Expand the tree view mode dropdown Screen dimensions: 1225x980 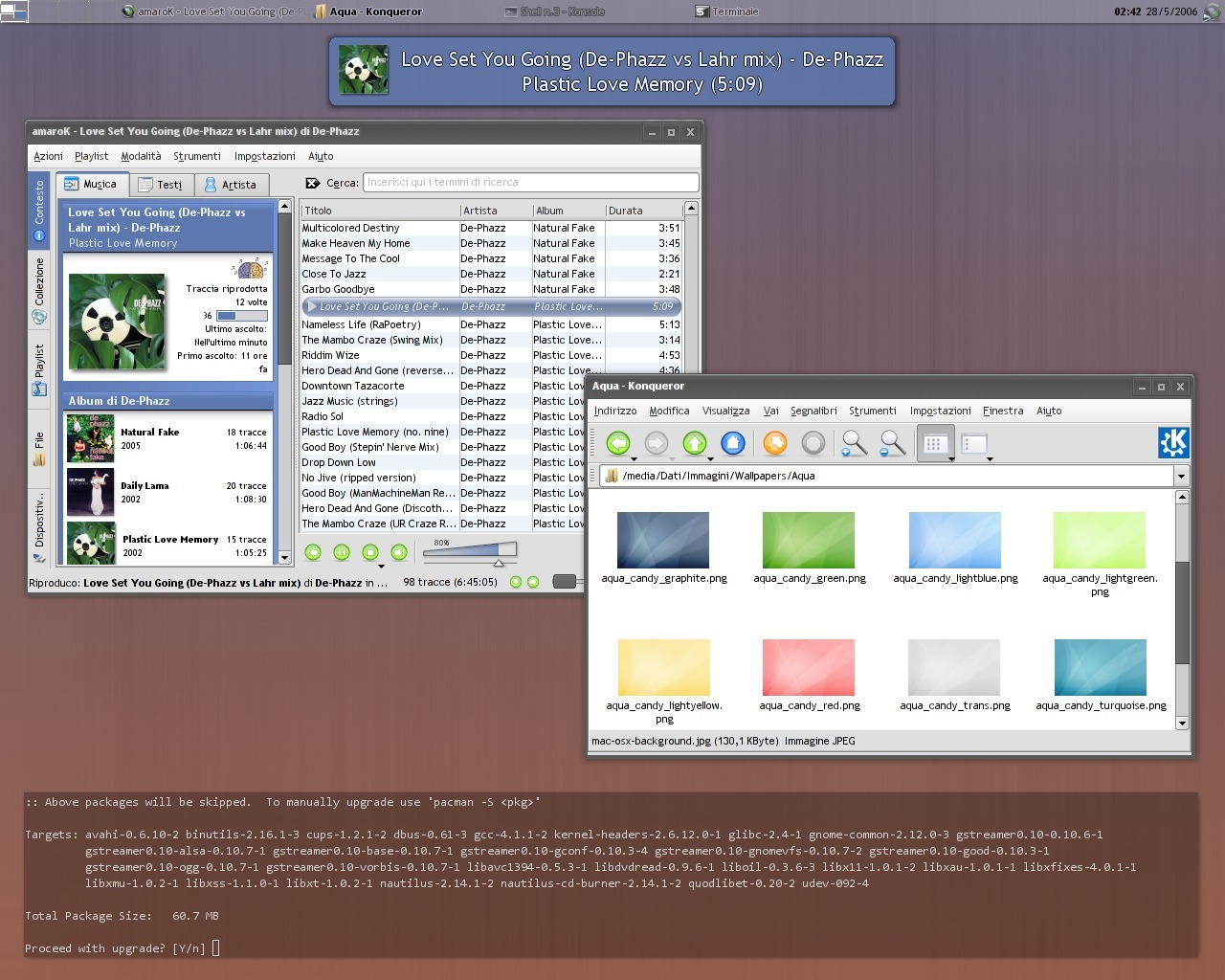point(990,459)
